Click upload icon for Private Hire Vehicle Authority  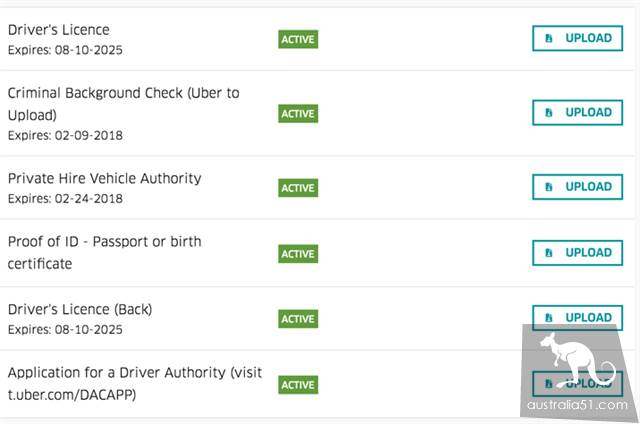(x=548, y=186)
